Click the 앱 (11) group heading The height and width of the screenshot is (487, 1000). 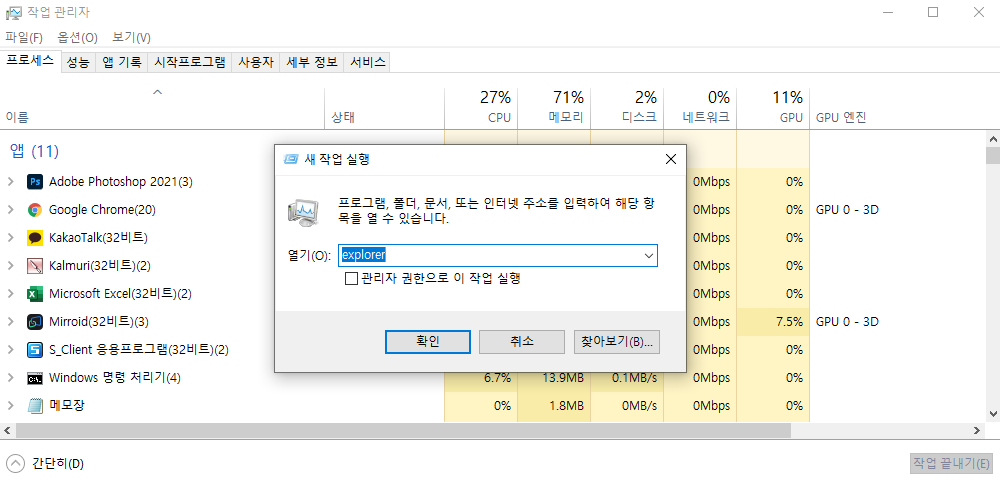(34, 151)
